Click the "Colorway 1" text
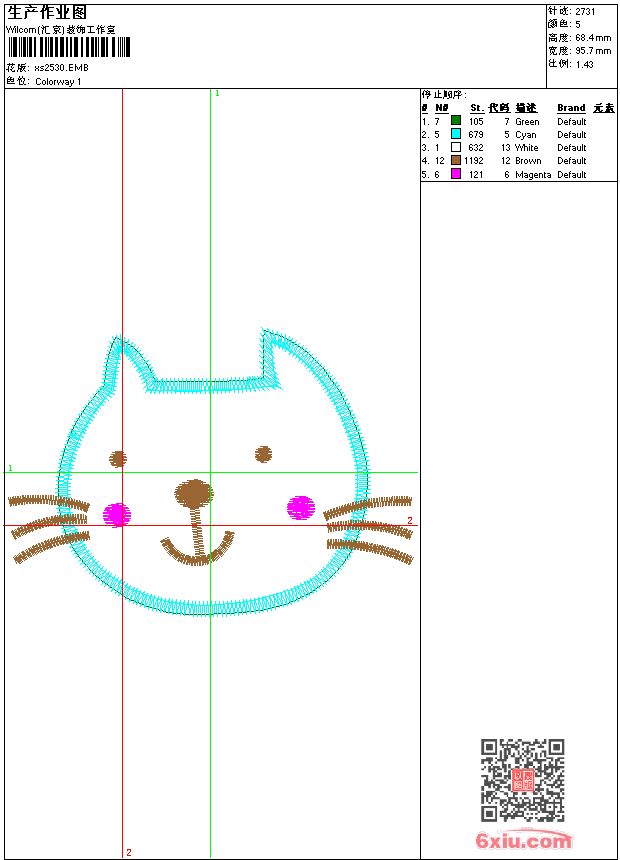Image resolution: width=620 pixels, height=860 pixels. pyautogui.click(x=58, y=82)
